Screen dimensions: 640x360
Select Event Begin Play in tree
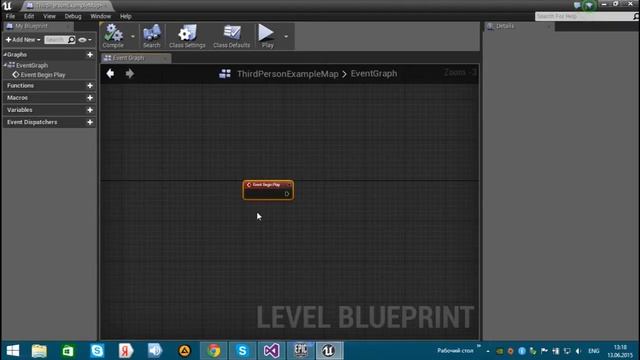pyautogui.click(x=42, y=75)
